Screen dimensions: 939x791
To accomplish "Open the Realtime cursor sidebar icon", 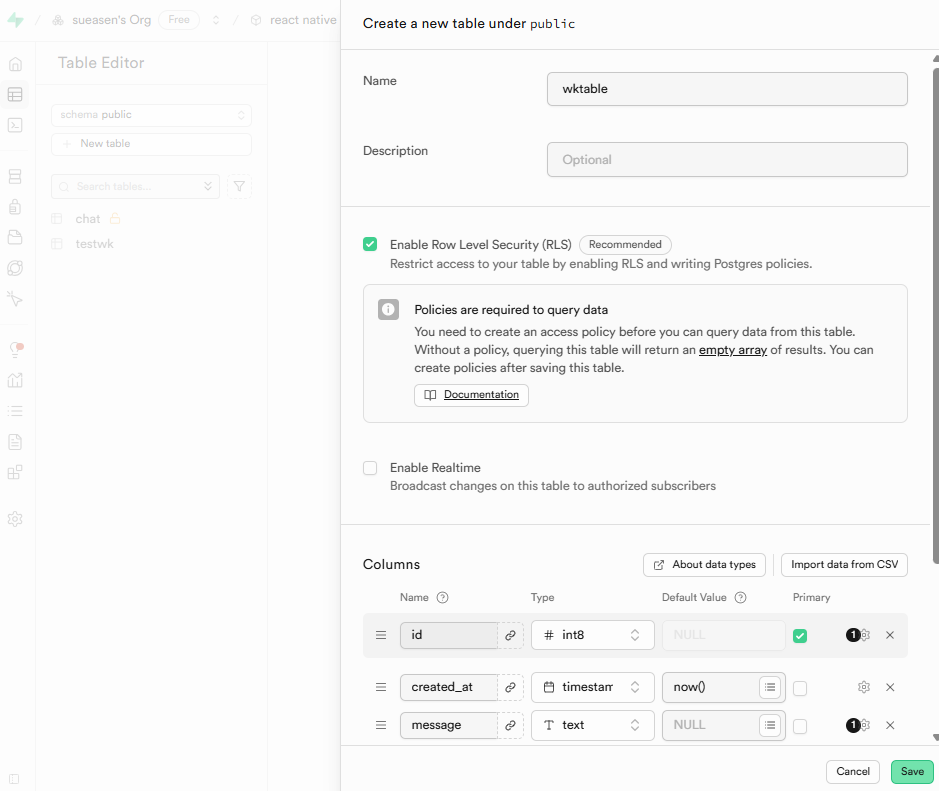I will [15, 298].
